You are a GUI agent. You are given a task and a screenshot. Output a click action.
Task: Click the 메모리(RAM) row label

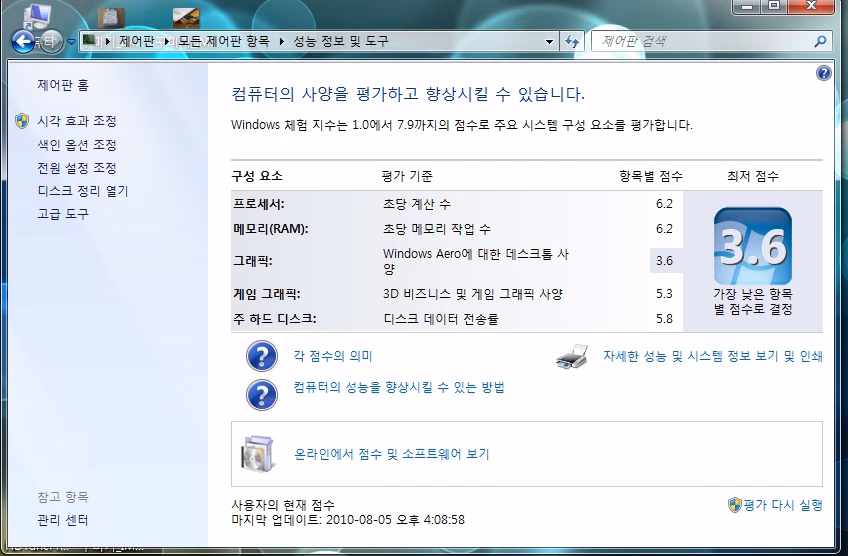(270, 229)
